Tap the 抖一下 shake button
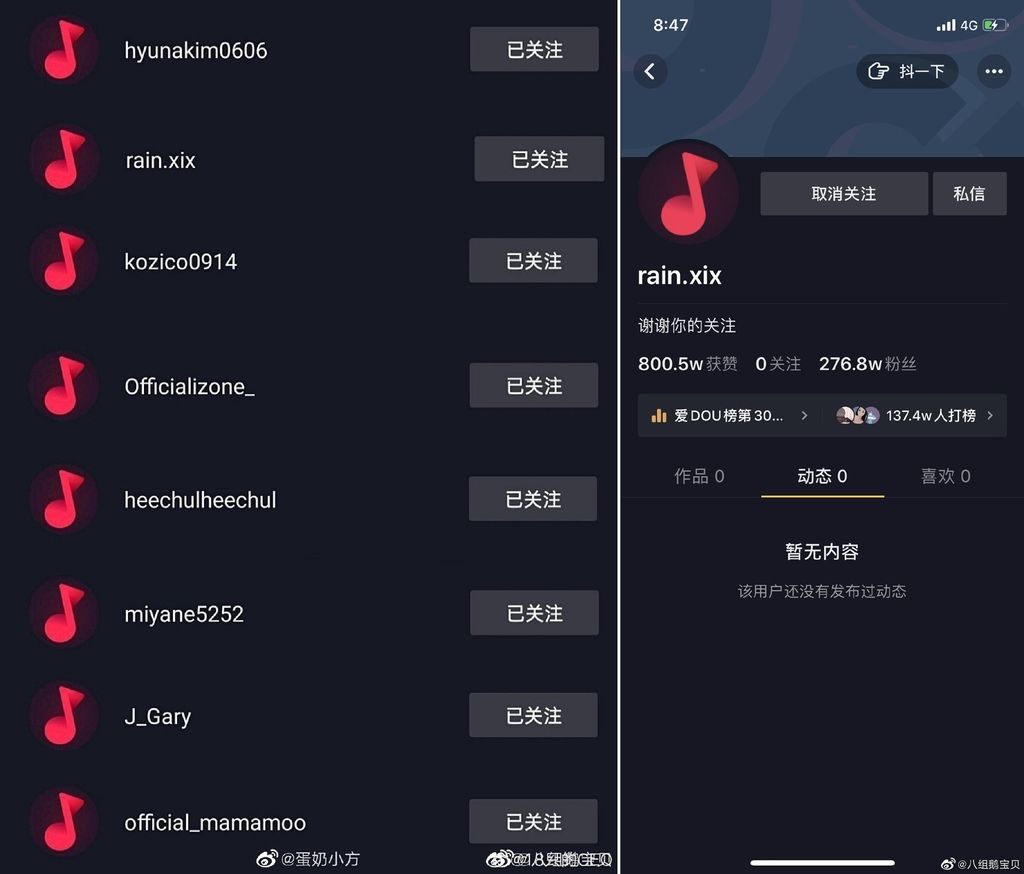The height and width of the screenshot is (874, 1024). [x=907, y=71]
